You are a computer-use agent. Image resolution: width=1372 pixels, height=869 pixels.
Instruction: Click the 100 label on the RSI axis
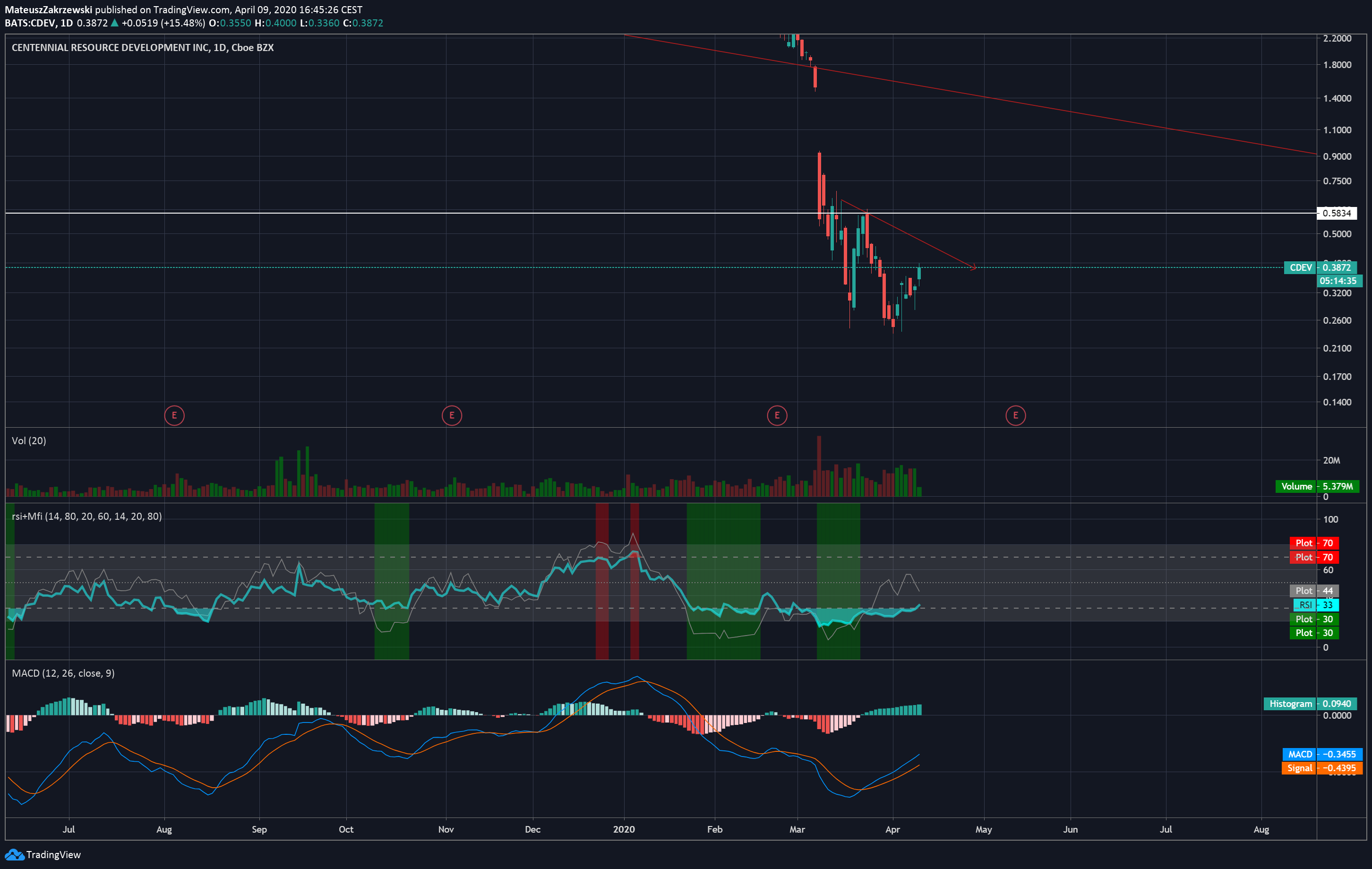1330,520
